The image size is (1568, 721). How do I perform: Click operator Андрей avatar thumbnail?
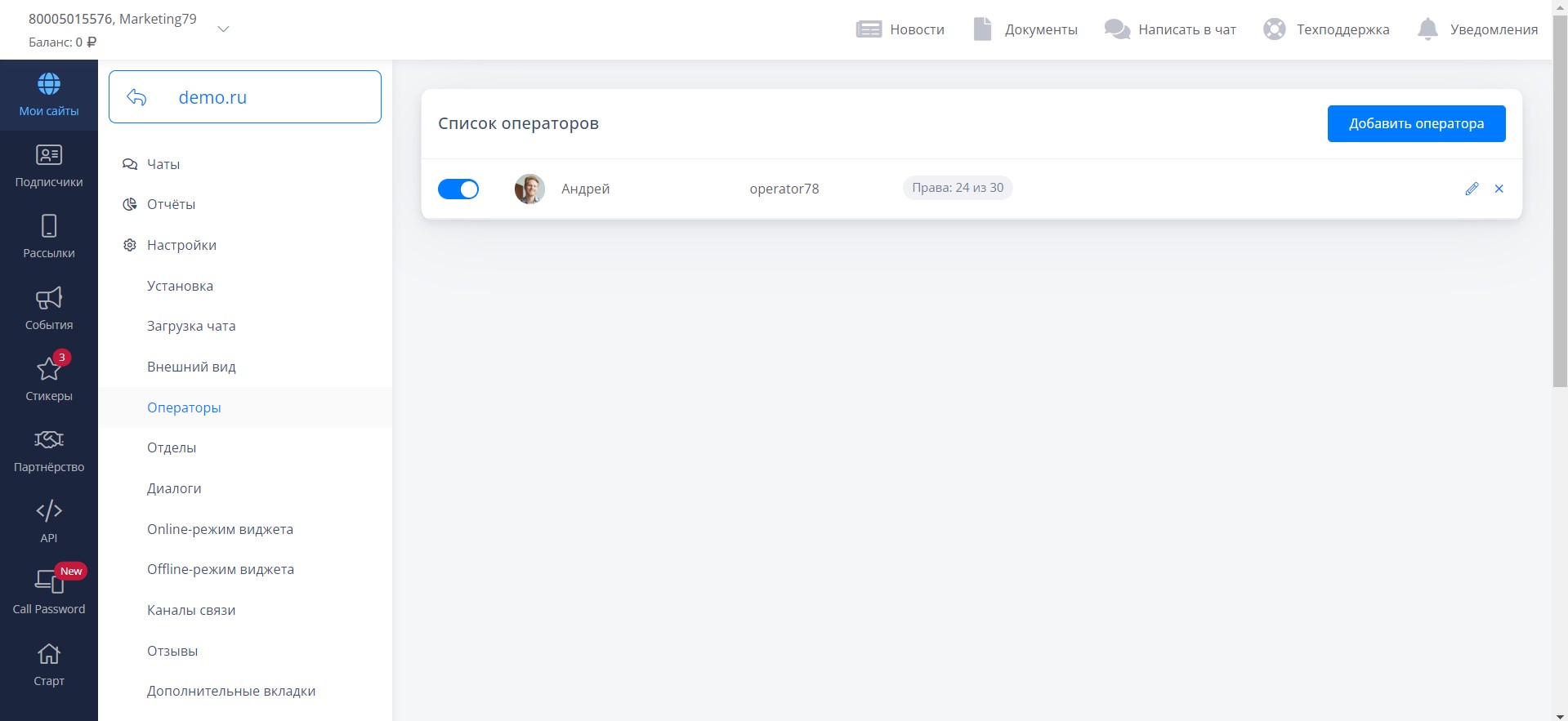click(x=529, y=189)
